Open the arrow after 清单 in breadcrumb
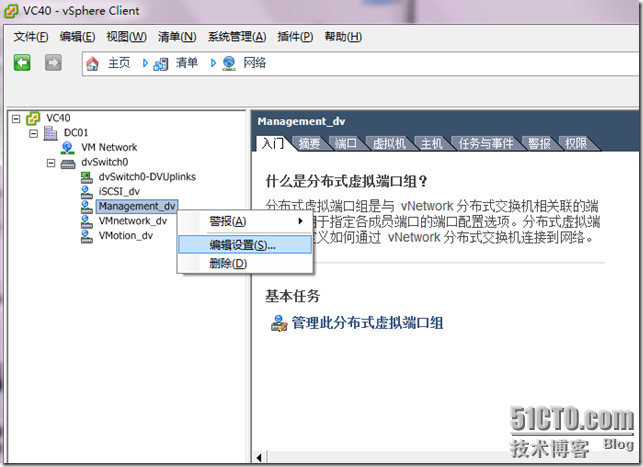 (213, 63)
